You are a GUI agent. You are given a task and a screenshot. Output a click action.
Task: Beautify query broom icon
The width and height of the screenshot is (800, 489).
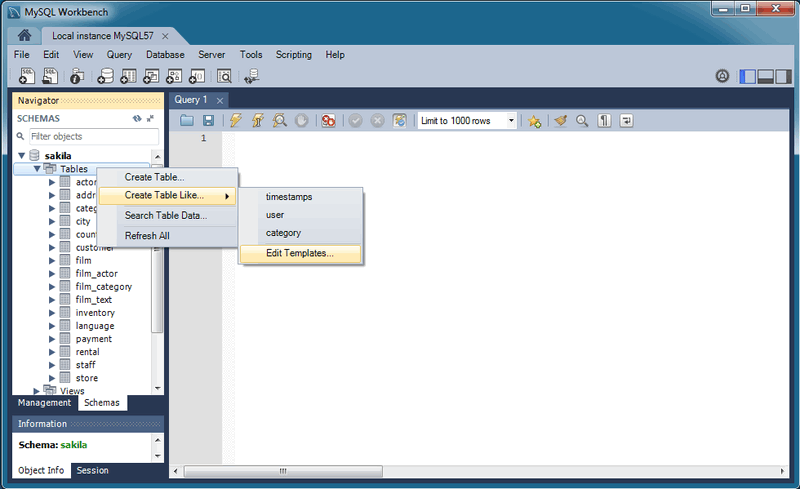coord(561,120)
